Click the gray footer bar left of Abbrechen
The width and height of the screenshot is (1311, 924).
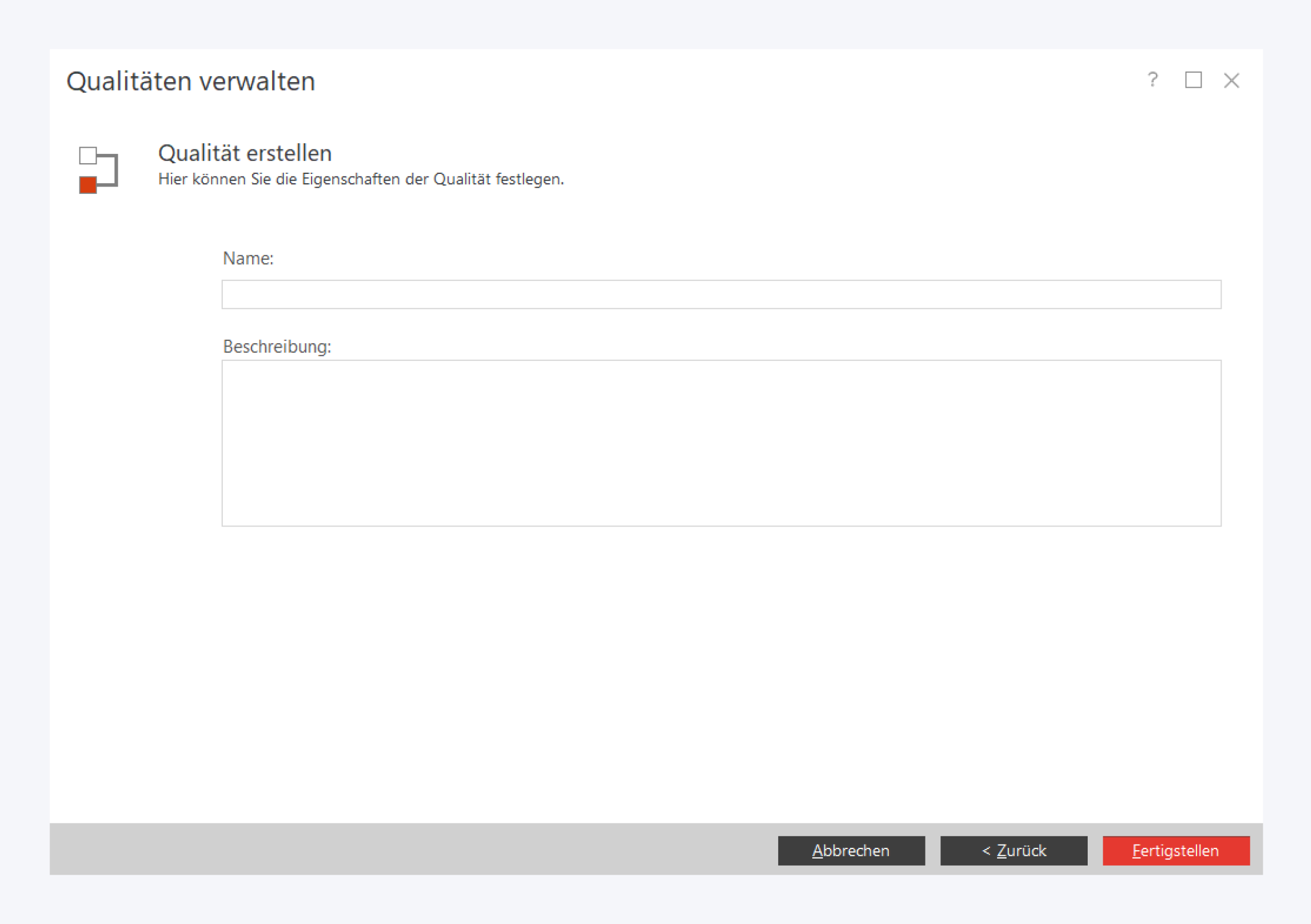click(x=400, y=849)
